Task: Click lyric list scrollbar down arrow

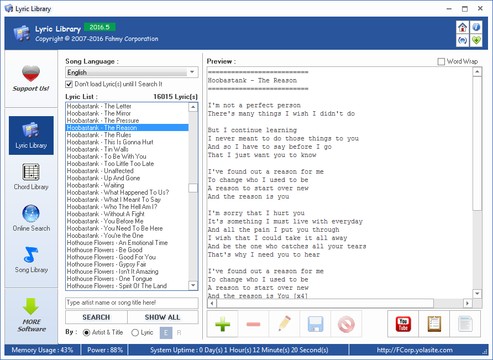Action: point(193,285)
